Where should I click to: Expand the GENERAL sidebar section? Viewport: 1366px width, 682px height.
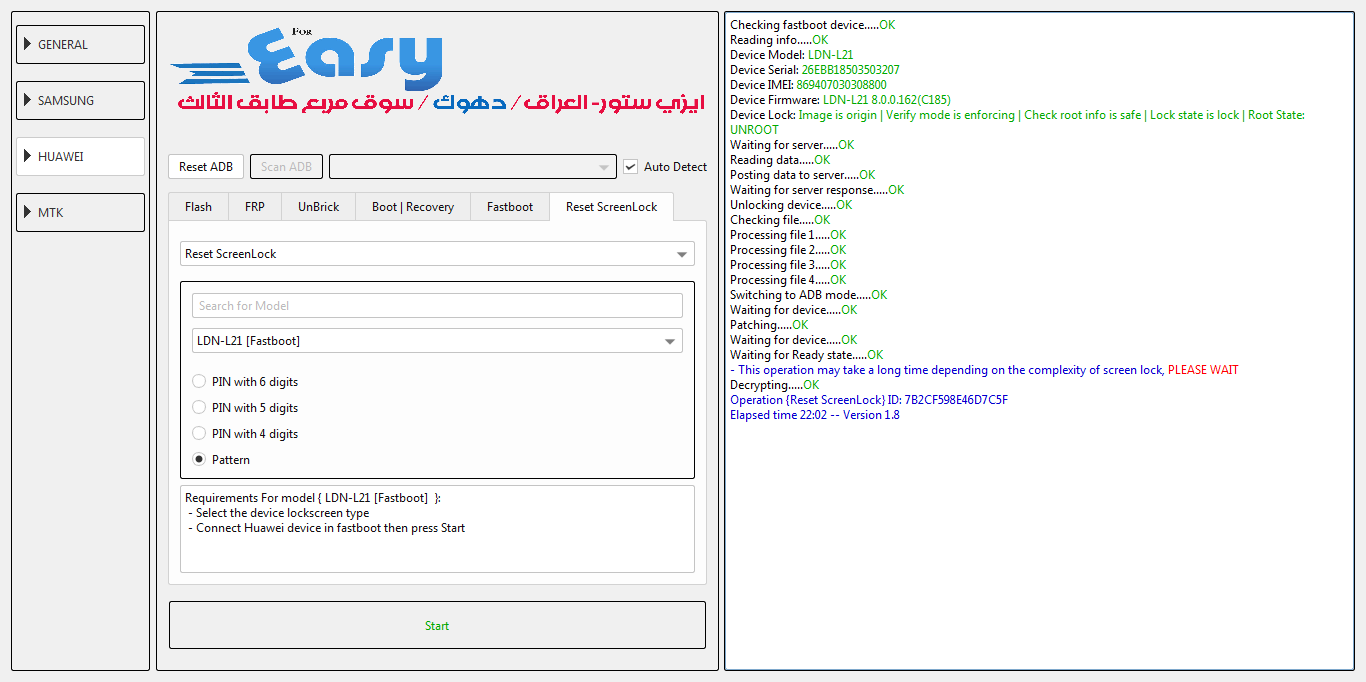click(x=80, y=45)
